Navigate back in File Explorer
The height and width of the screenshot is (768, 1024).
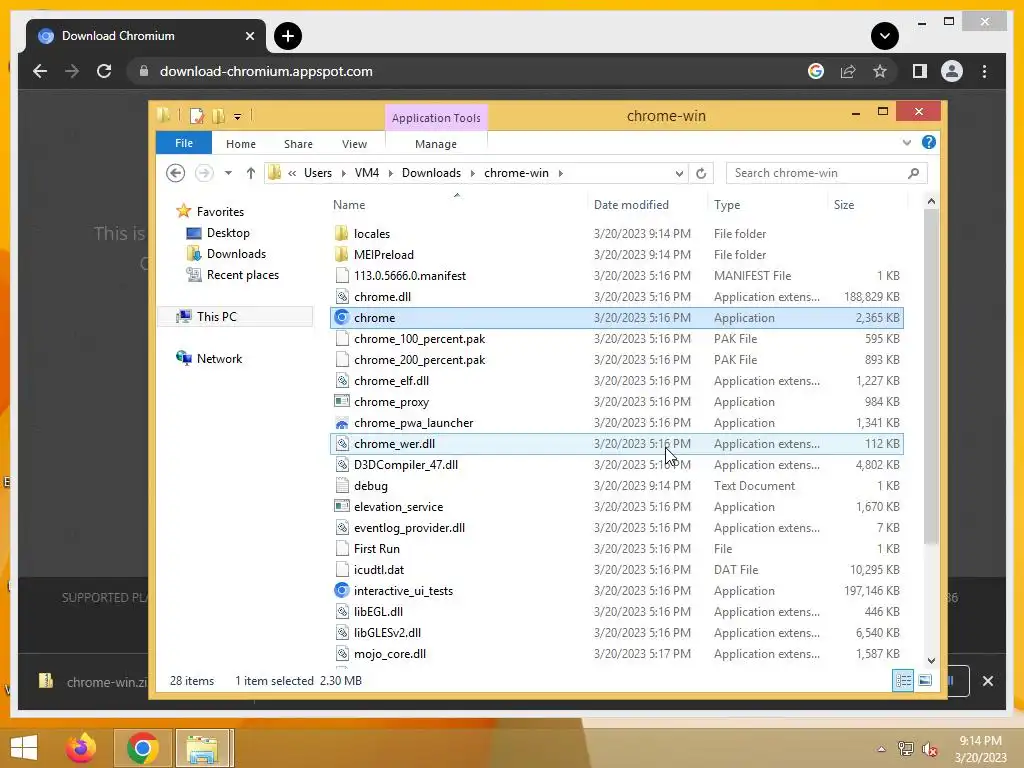coord(175,173)
